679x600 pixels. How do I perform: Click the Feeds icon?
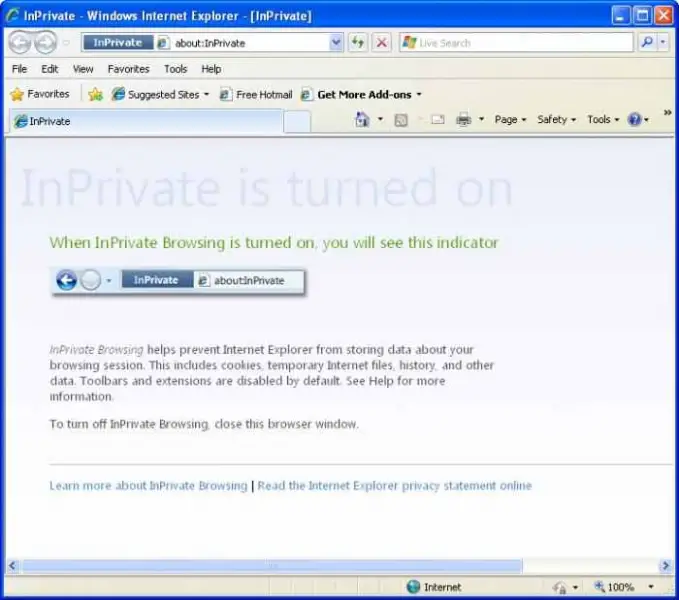coord(401,120)
